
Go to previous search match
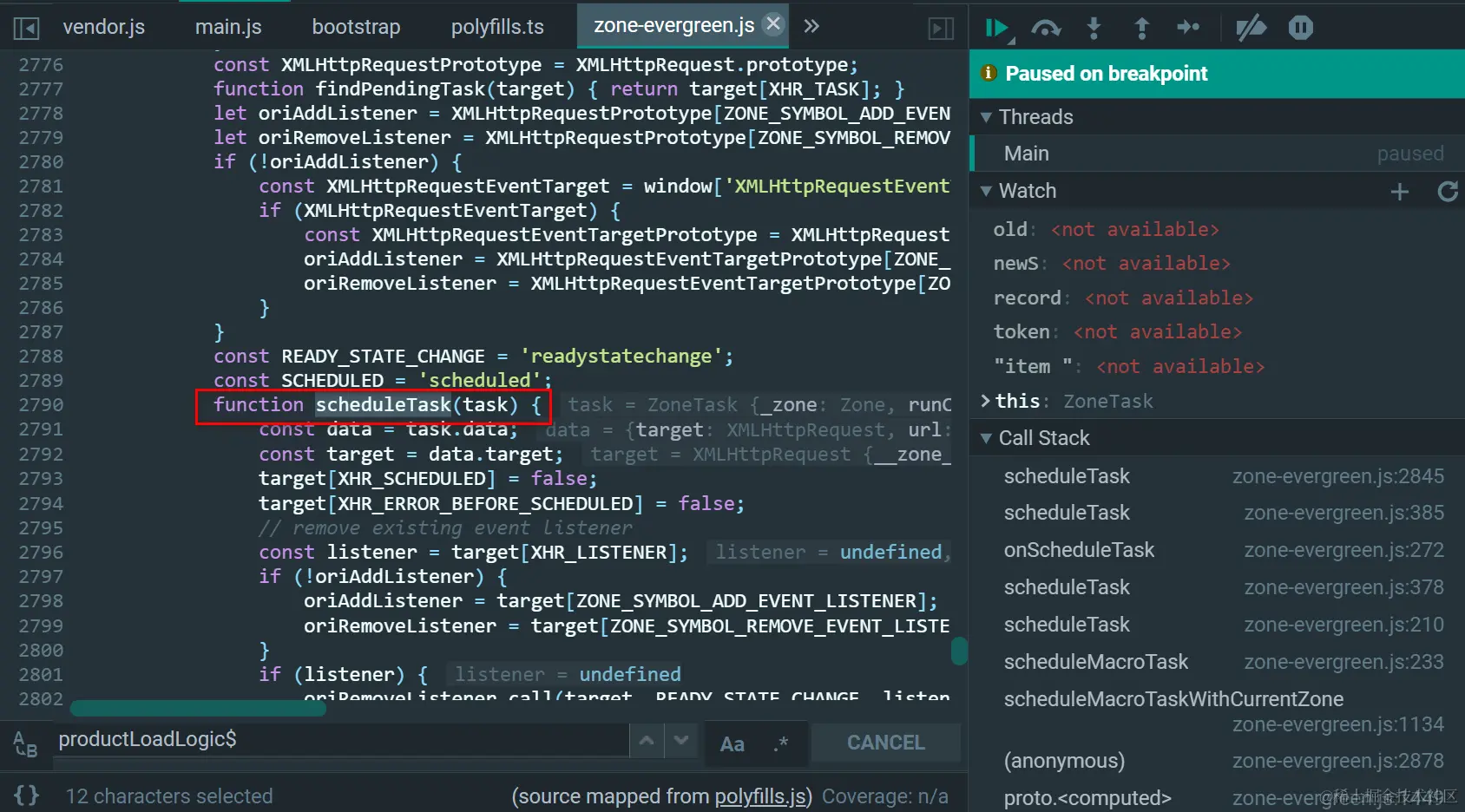coord(647,742)
